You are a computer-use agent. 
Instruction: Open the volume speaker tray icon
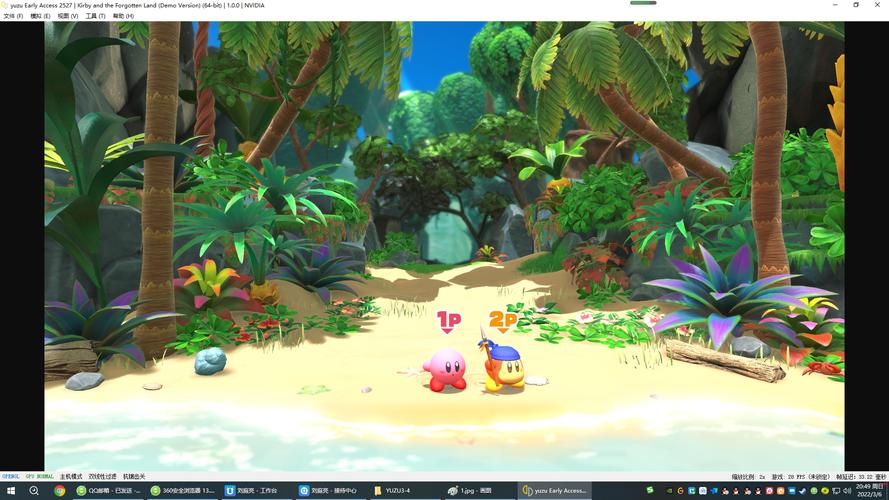[x=847, y=491]
